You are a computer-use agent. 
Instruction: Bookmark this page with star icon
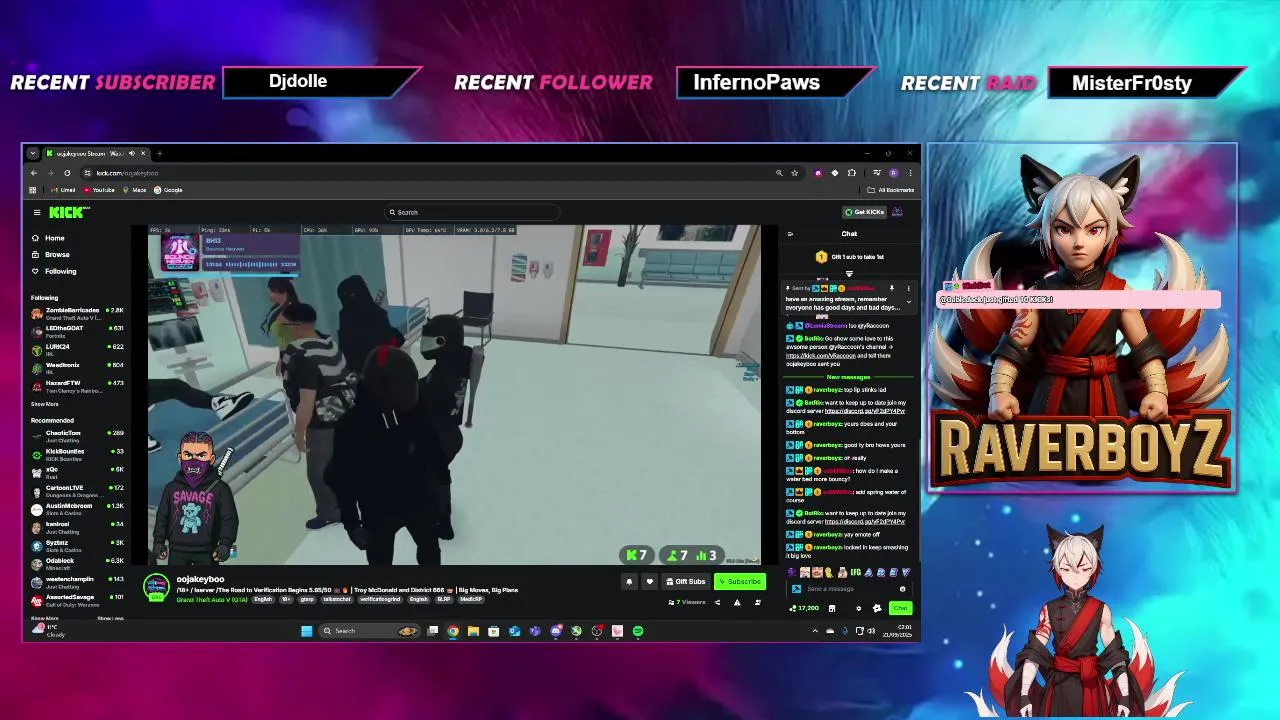coord(795,173)
